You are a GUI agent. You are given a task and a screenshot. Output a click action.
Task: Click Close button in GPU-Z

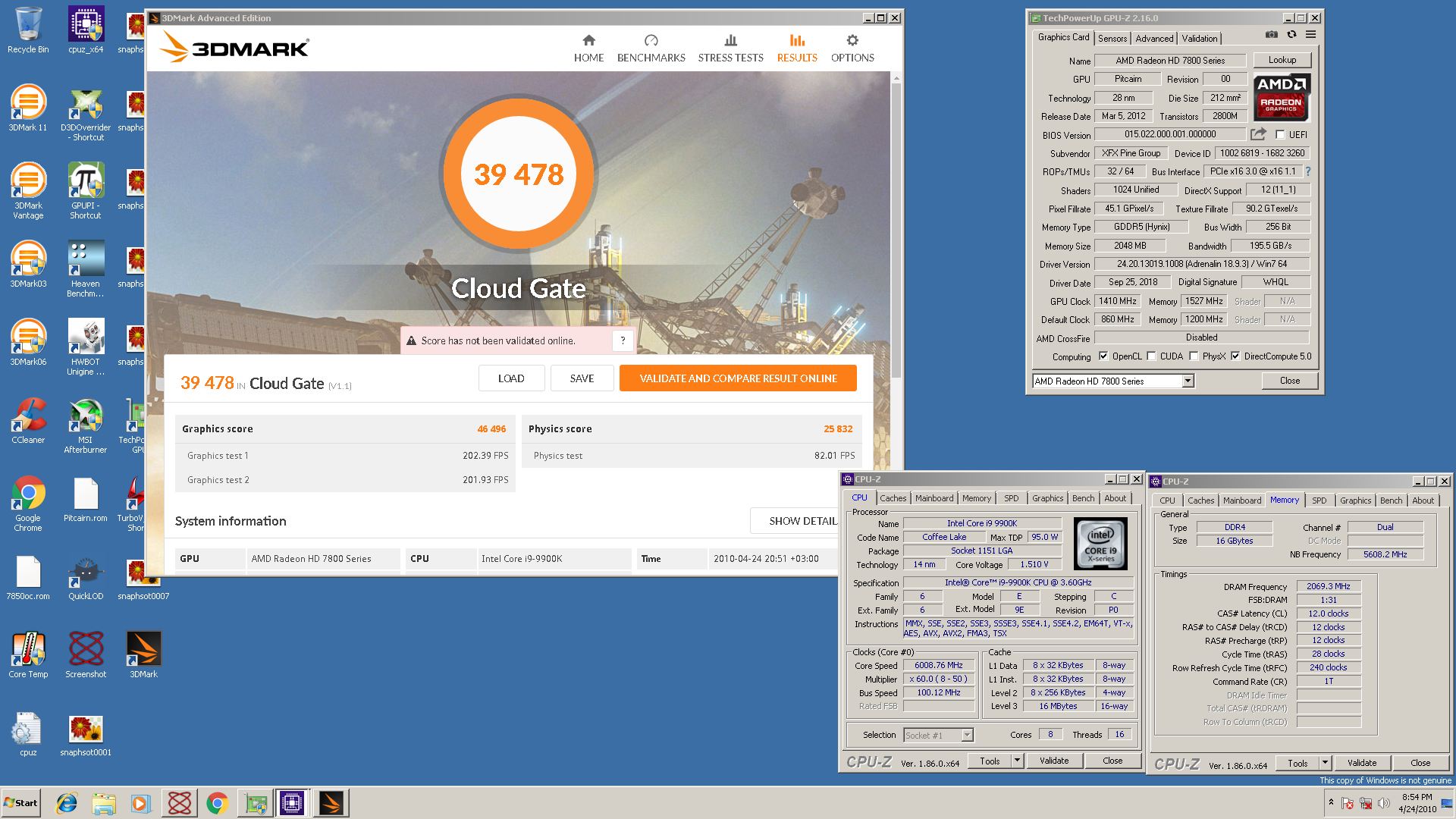[x=1289, y=381]
